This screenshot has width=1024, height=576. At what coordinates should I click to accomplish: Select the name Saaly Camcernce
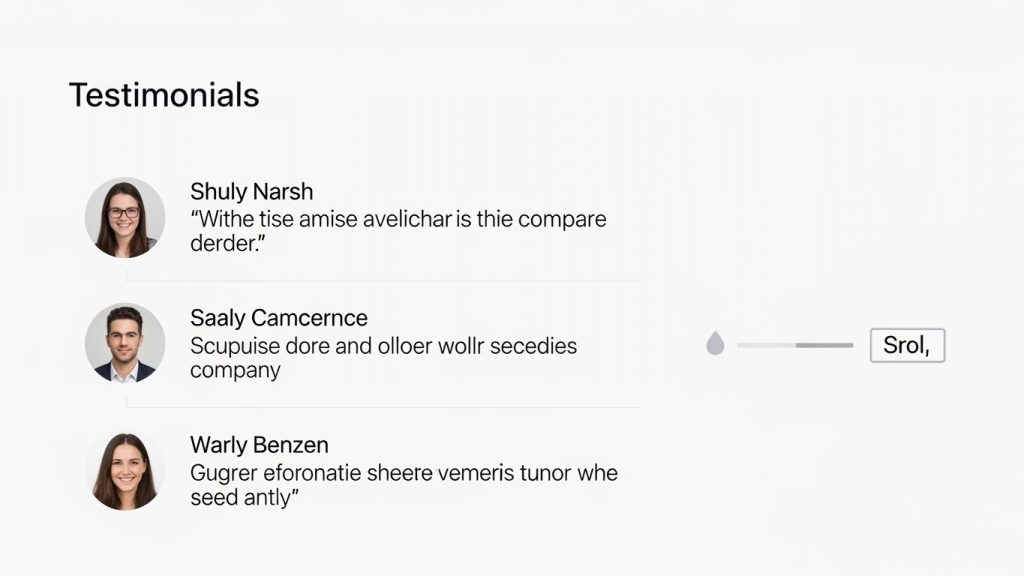(x=279, y=318)
